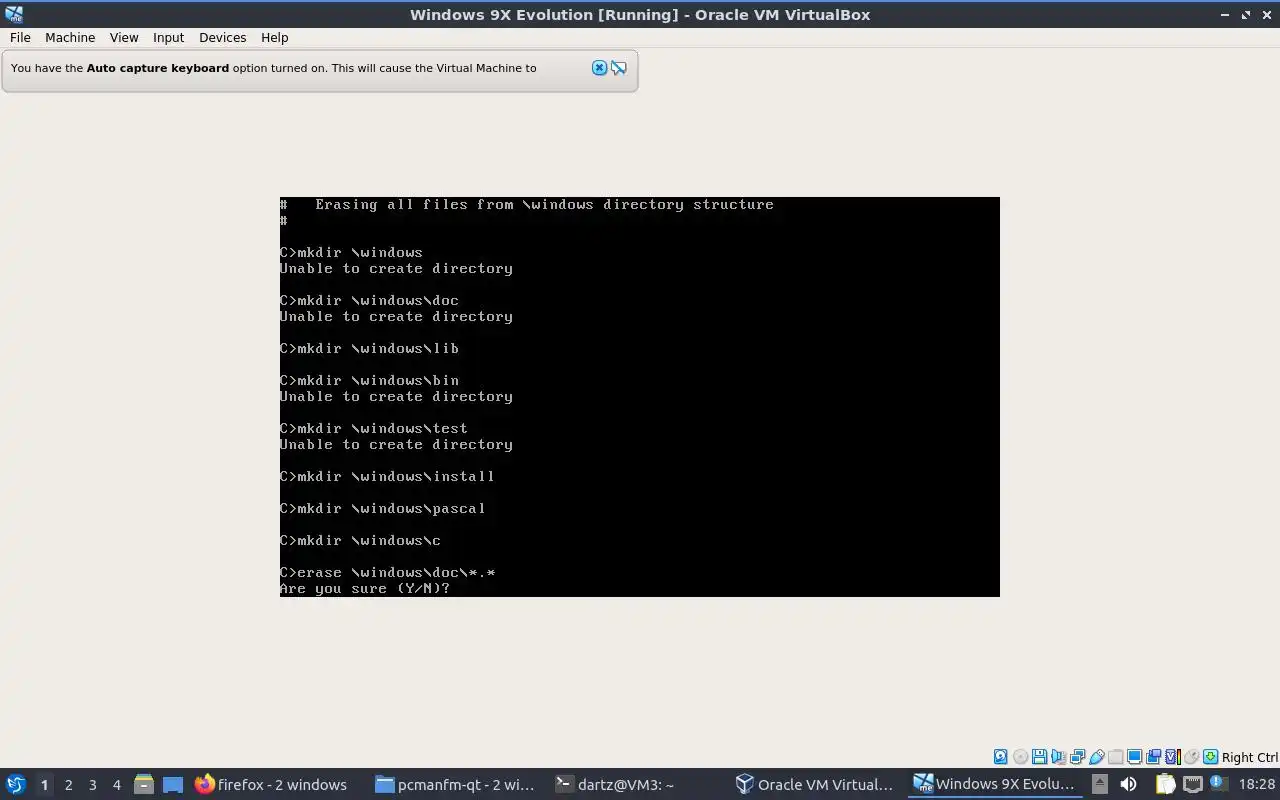Screen dimensions: 1280x800
Task: Click the update notifier tray icon
Action: tap(1219, 782)
